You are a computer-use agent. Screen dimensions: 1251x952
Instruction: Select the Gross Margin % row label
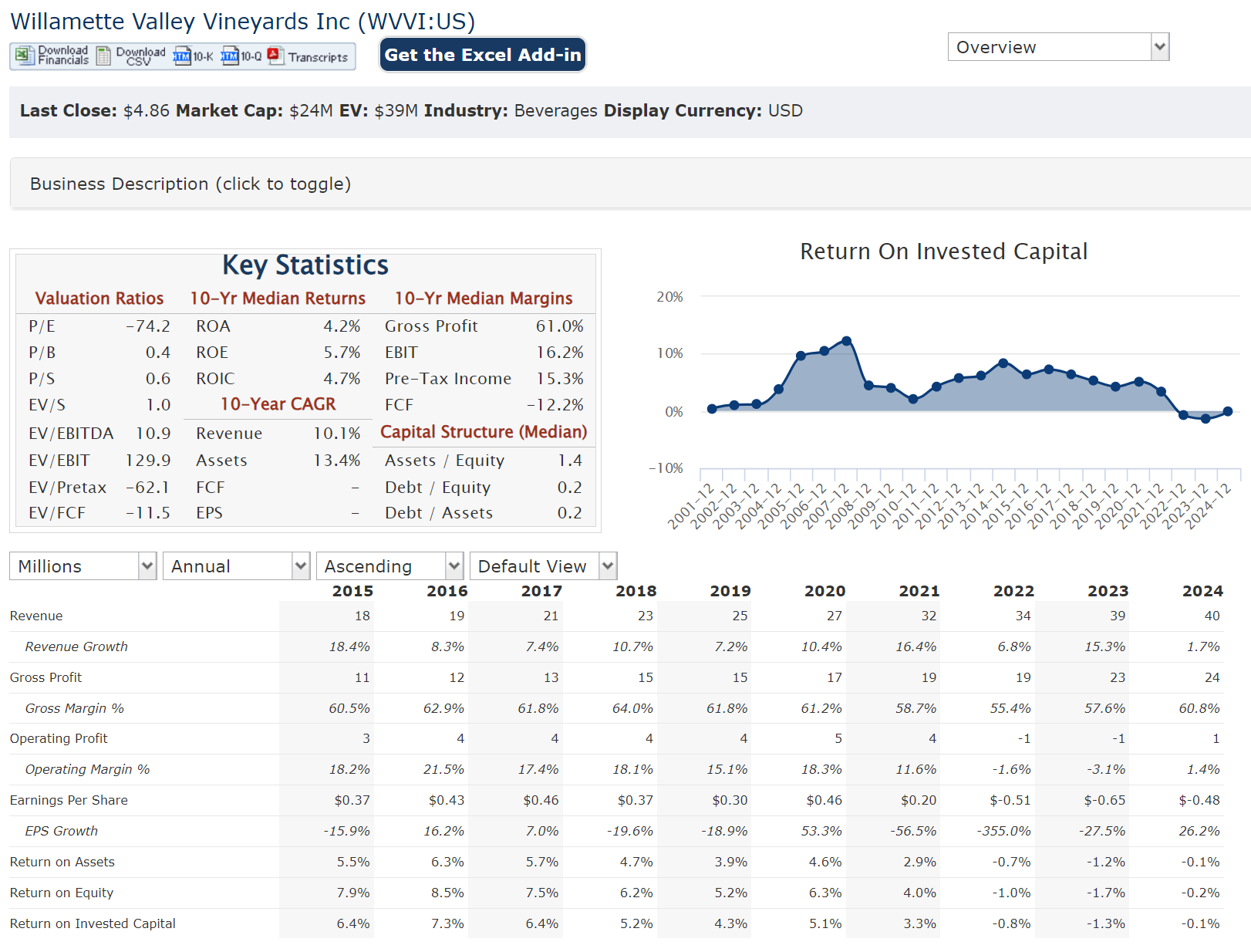pos(74,708)
